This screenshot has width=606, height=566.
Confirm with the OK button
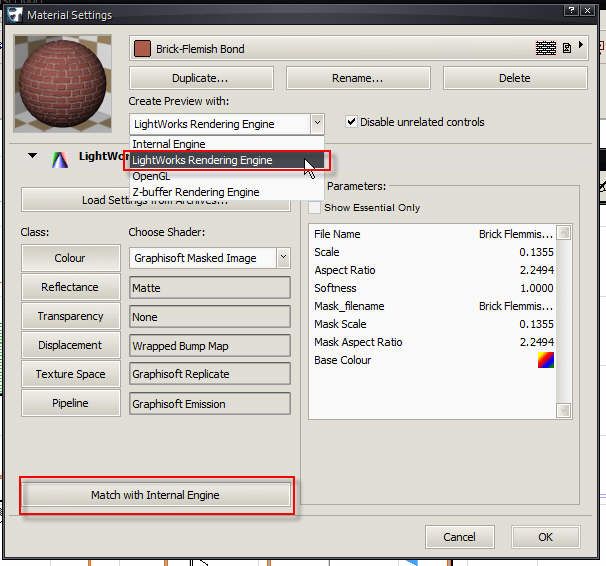point(545,537)
